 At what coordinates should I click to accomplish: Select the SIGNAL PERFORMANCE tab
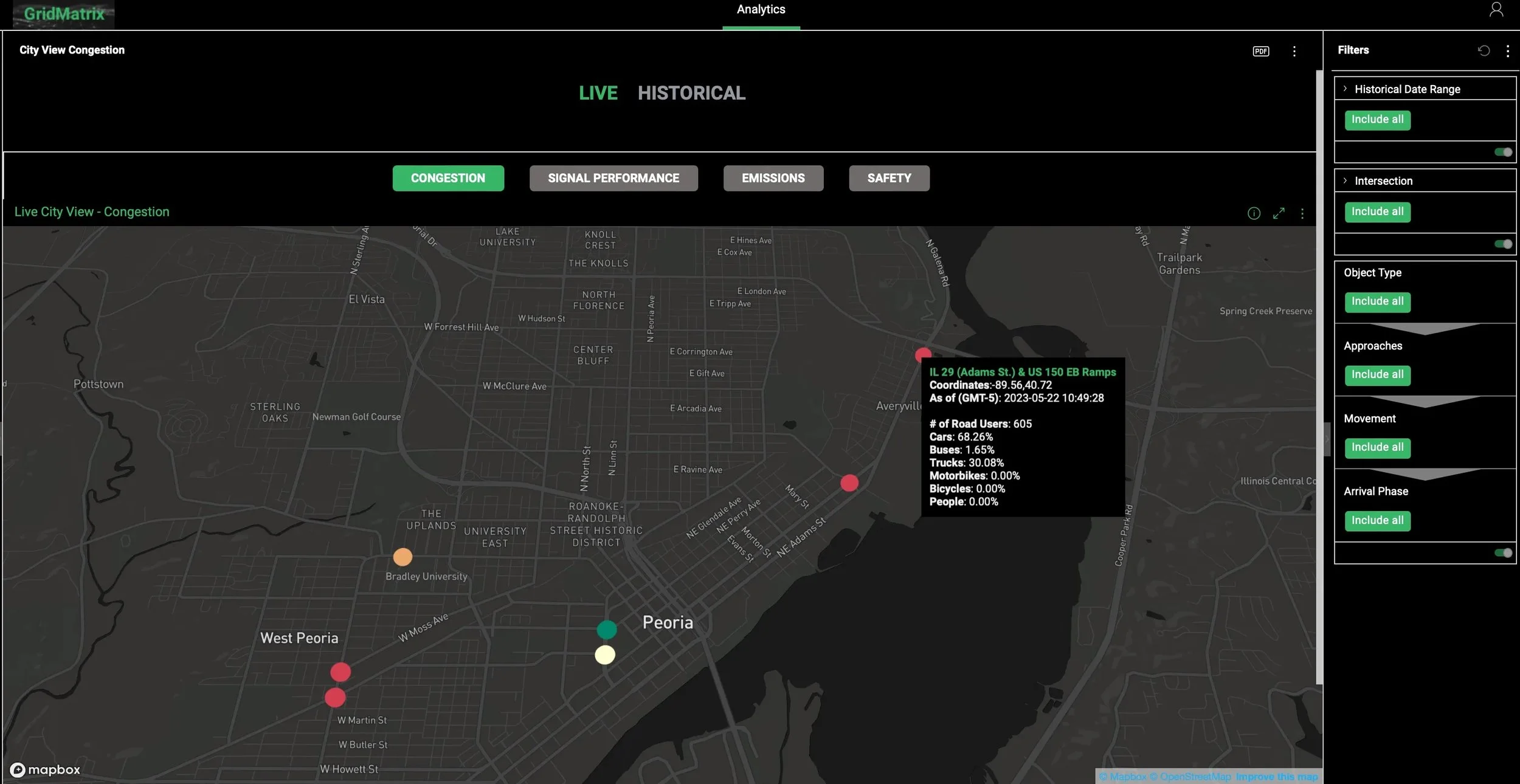(x=613, y=178)
